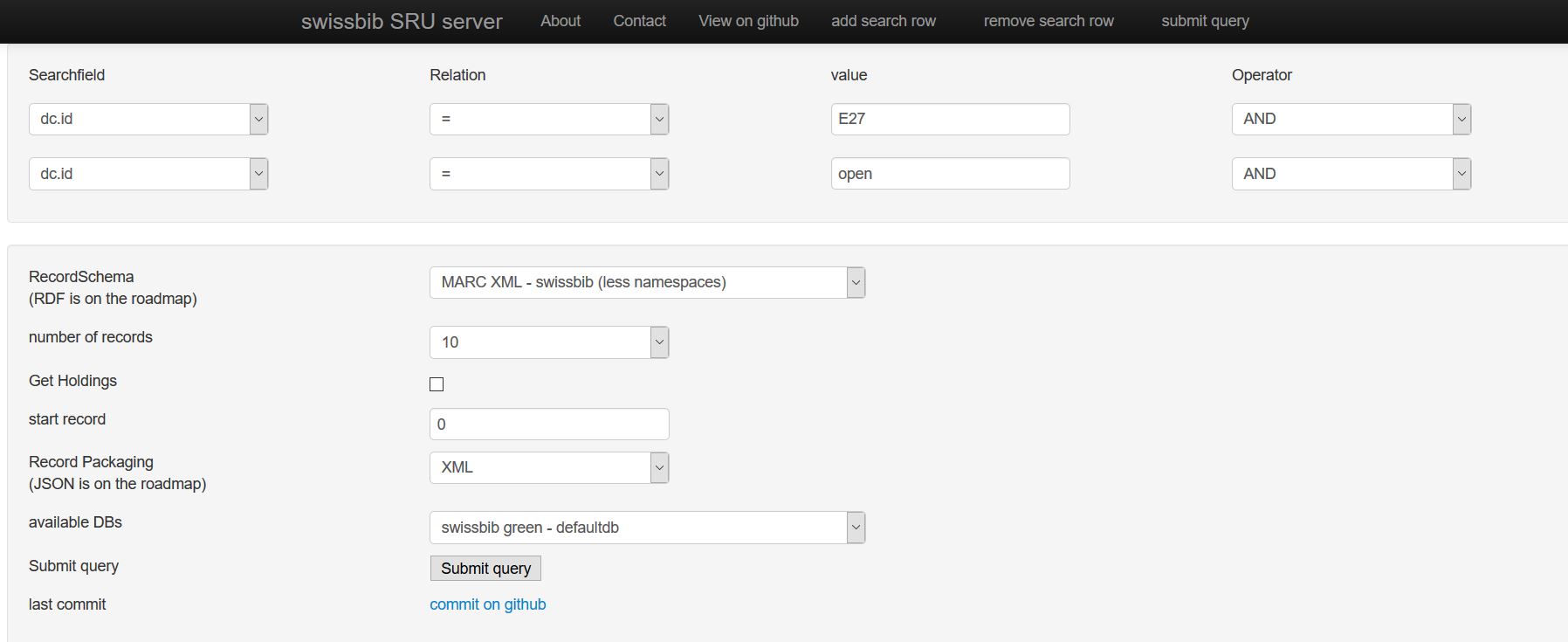Open the About menu item
The height and width of the screenshot is (642, 1568).
coord(560,21)
